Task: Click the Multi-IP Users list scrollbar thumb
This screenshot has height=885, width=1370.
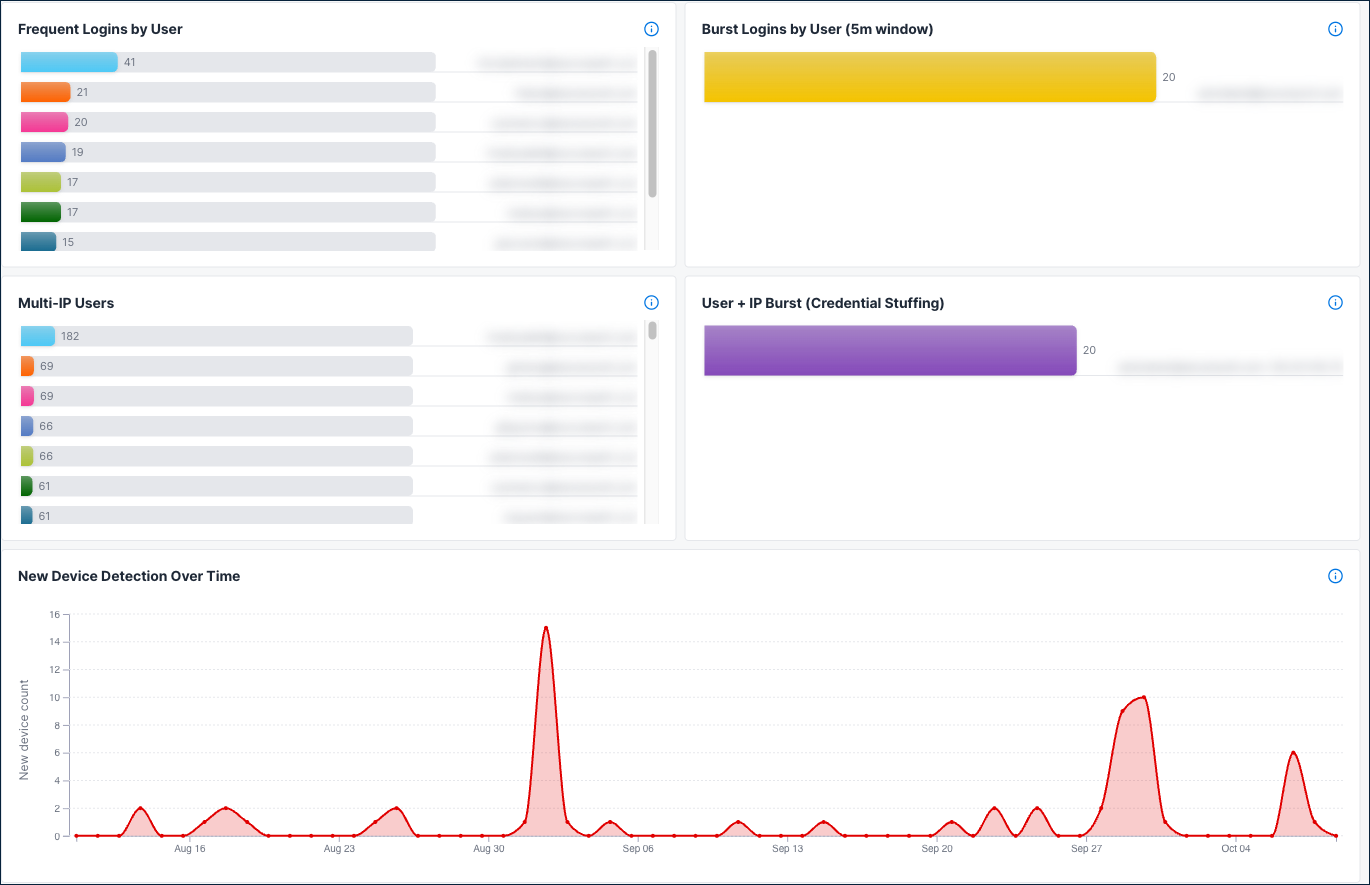Action: (x=652, y=330)
